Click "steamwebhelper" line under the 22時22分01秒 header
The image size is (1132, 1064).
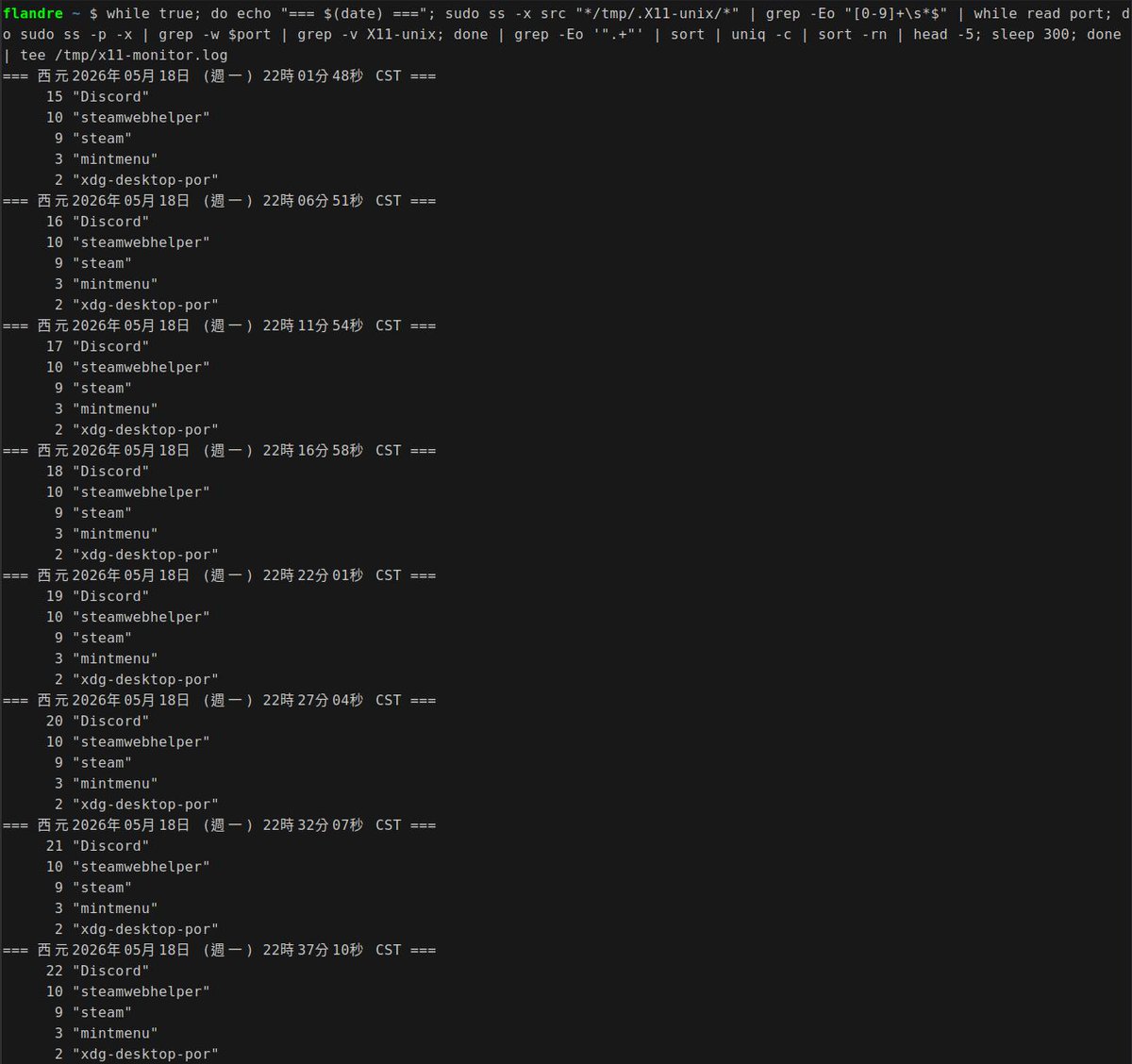tap(127, 617)
